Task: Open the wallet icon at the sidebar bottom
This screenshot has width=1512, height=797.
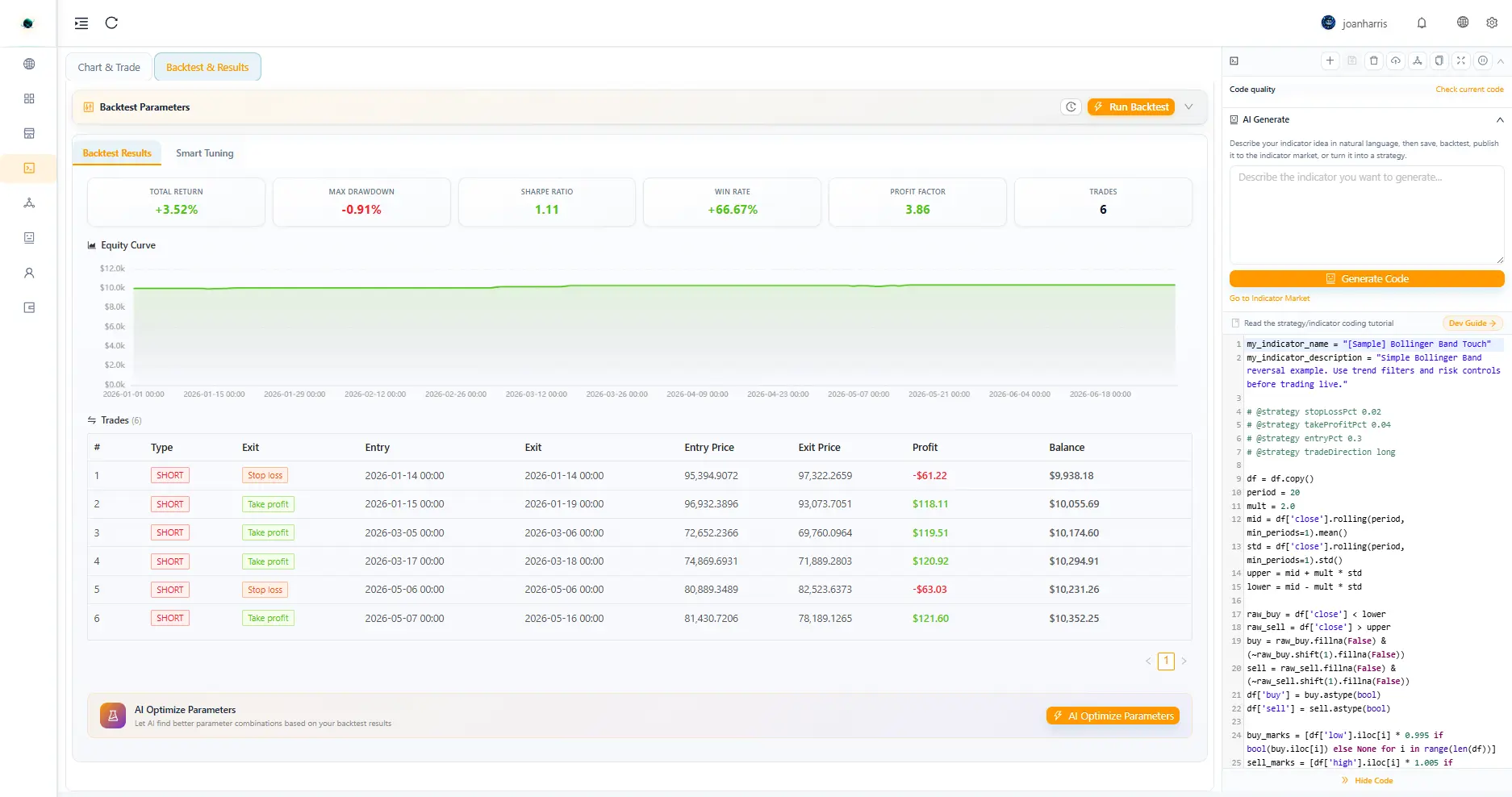Action: 29,307
